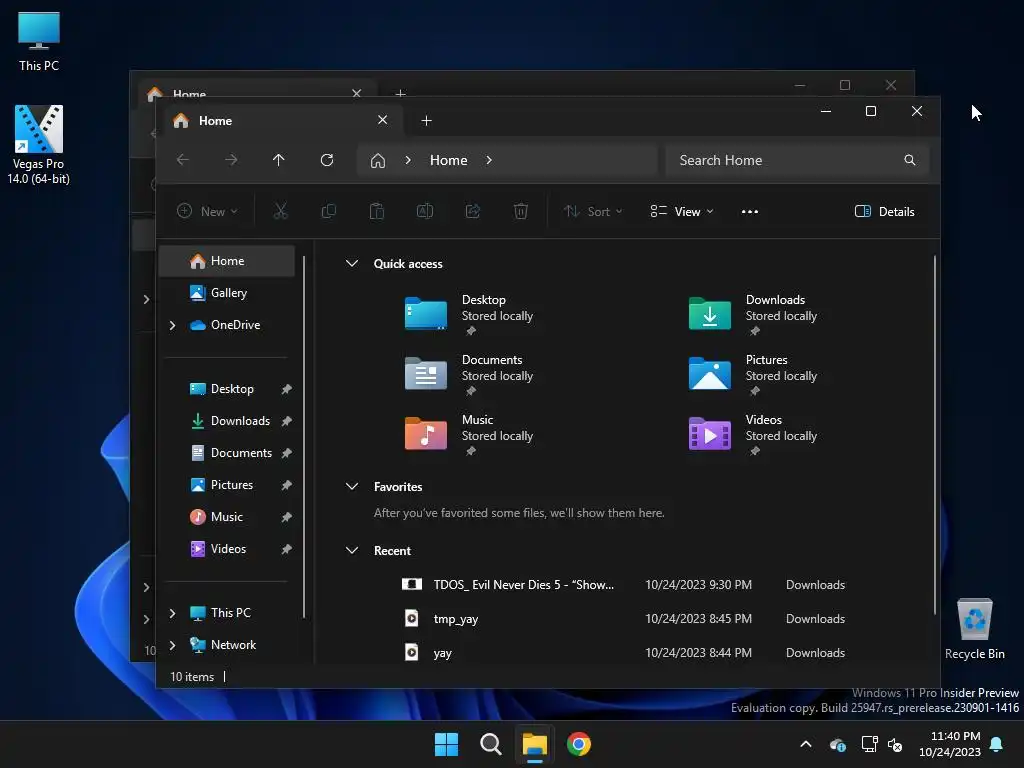Screen dimensions: 1024x768
Task: Launch Google Chrome from taskbar
Action: [x=579, y=744]
